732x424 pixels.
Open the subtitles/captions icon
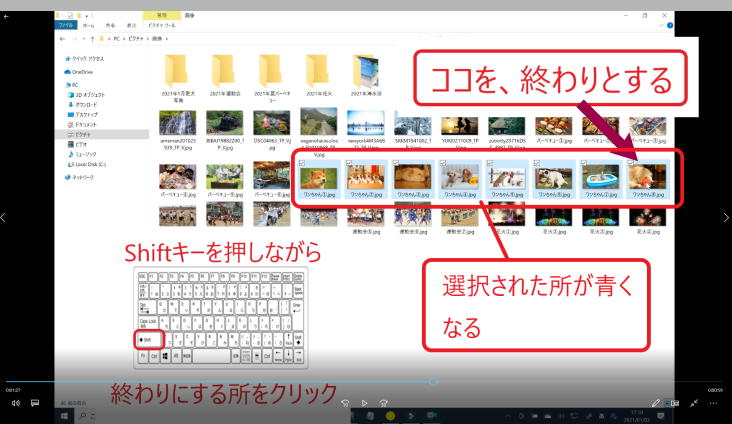point(35,403)
